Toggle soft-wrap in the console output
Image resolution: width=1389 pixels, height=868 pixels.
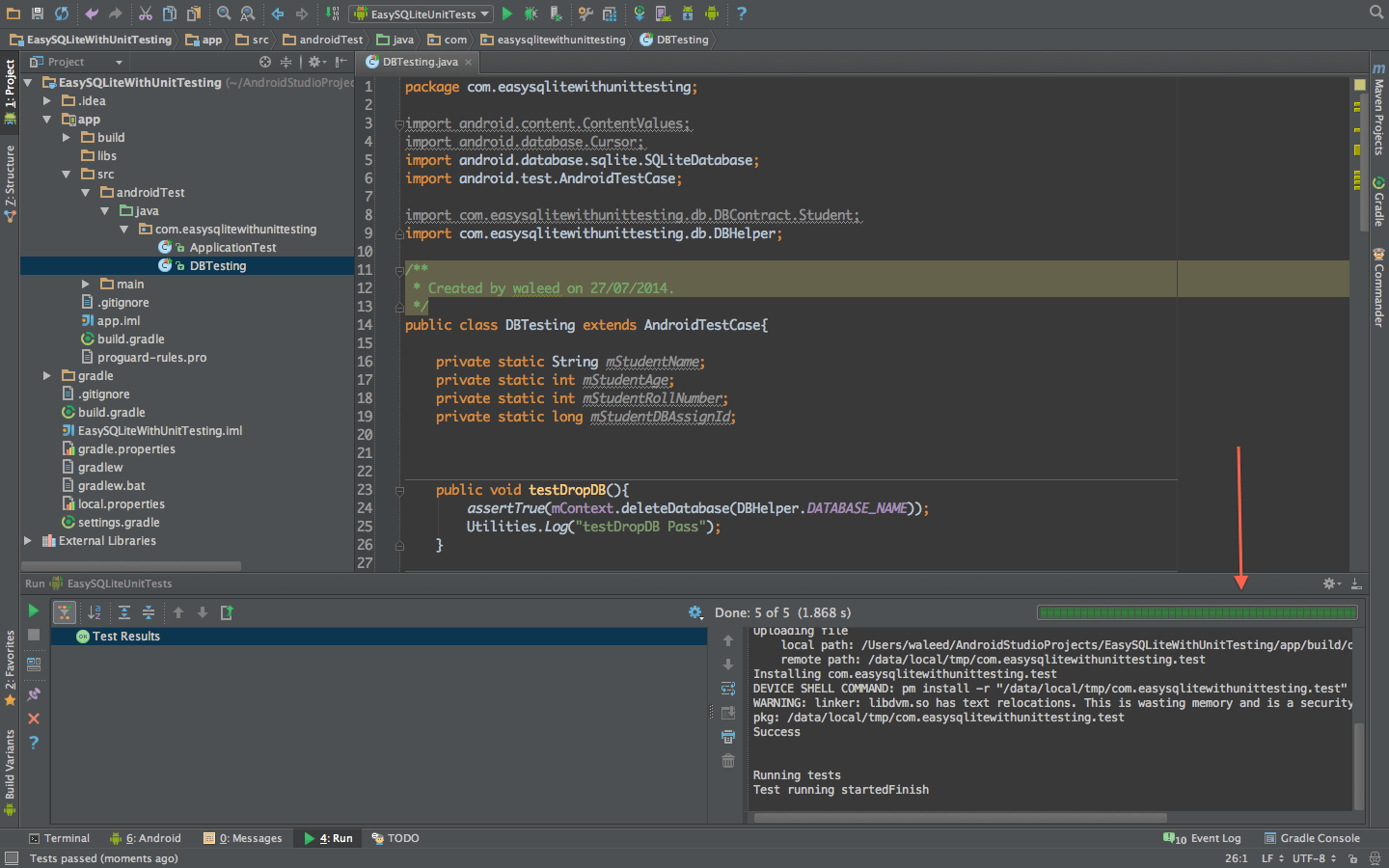pyautogui.click(x=728, y=689)
